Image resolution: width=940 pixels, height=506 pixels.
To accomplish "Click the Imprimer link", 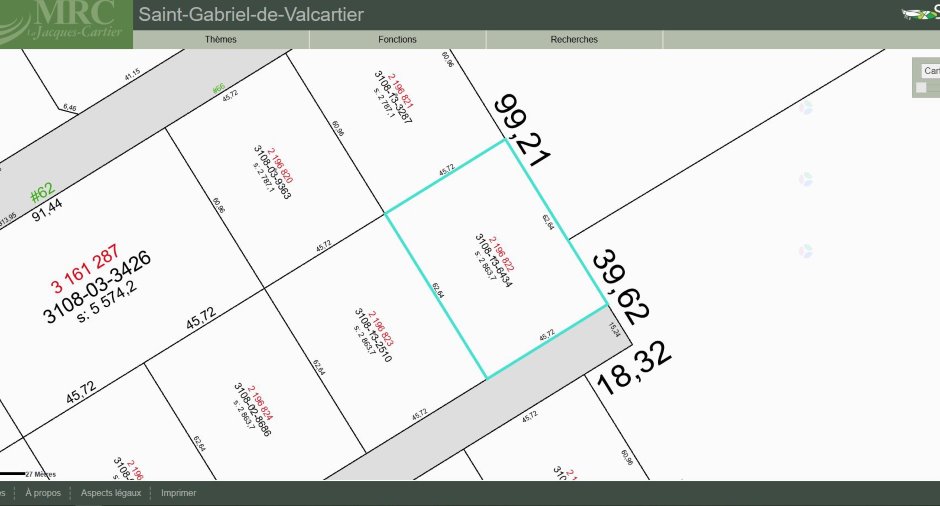I will pos(179,493).
